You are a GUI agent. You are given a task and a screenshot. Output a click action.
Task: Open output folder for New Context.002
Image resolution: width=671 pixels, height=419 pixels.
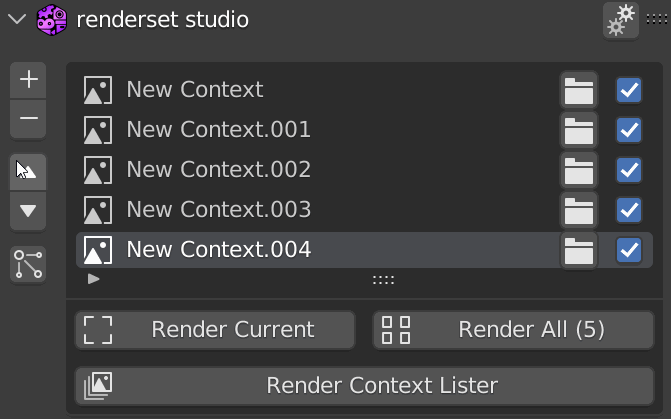pyautogui.click(x=579, y=170)
